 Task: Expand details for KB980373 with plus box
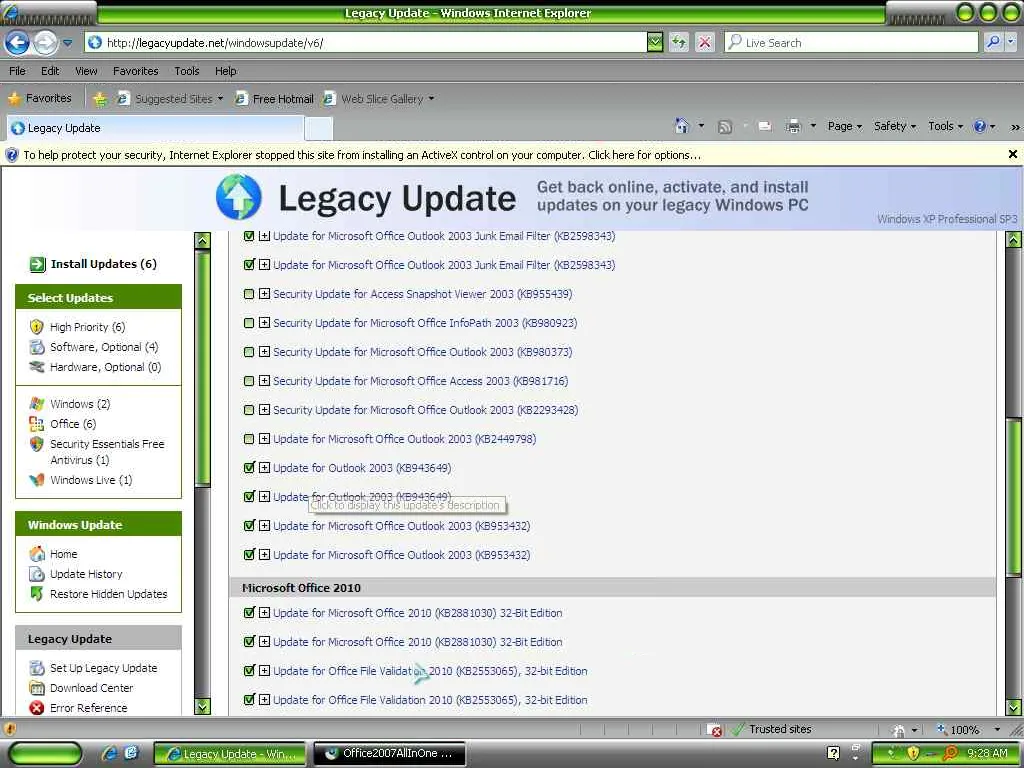coord(264,352)
